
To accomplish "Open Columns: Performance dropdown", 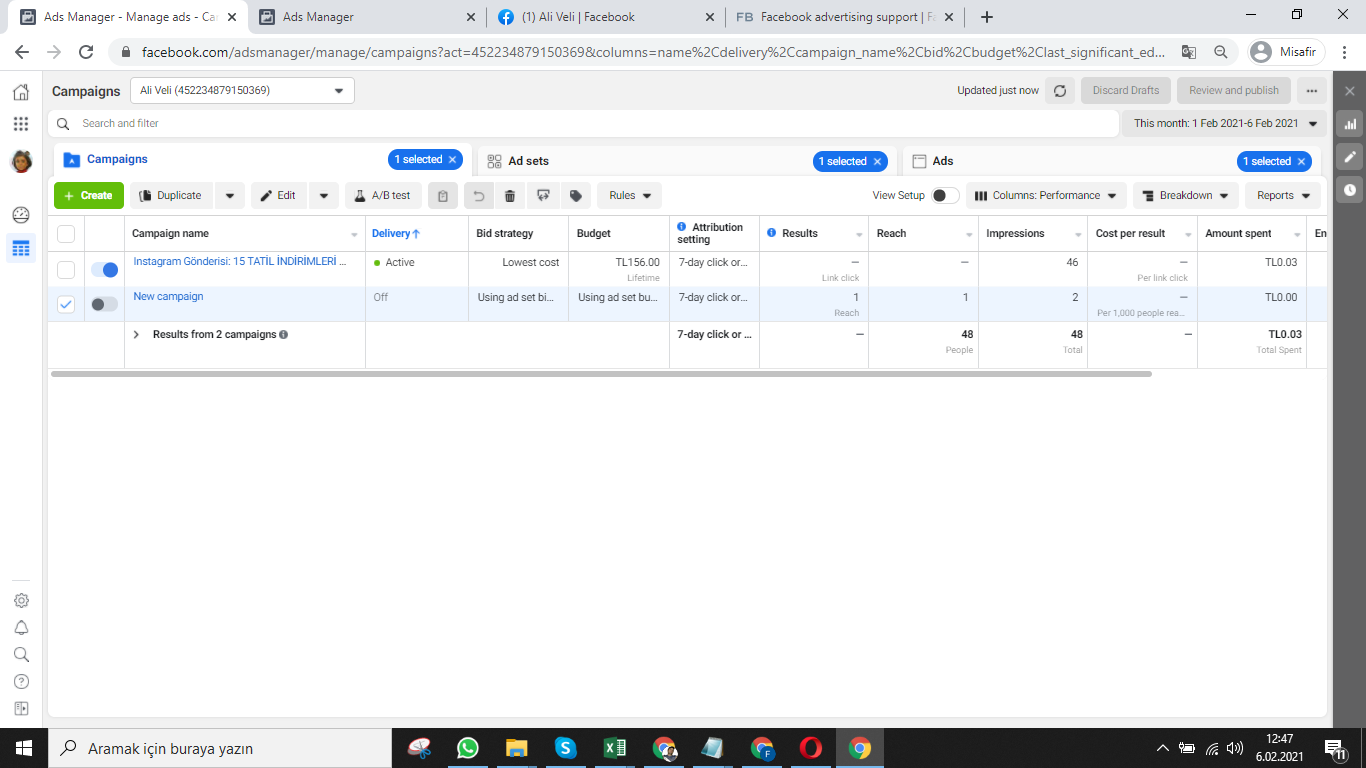I will (1046, 196).
